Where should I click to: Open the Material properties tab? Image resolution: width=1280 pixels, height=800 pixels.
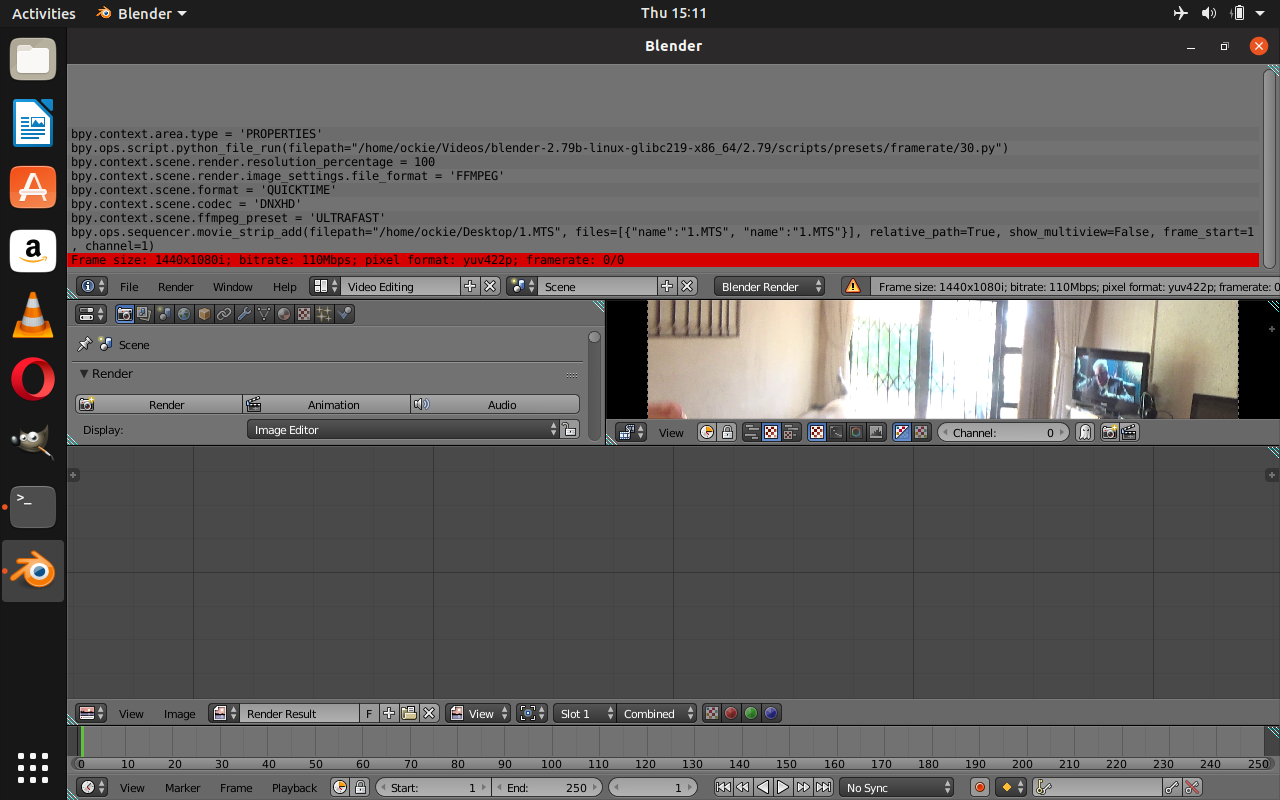(x=284, y=314)
